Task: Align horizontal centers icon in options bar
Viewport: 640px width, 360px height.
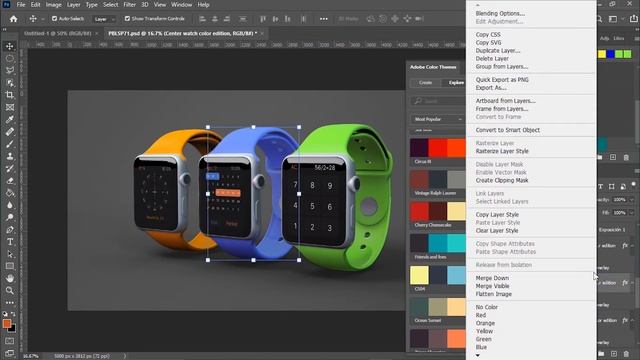Action: coord(215,19)
